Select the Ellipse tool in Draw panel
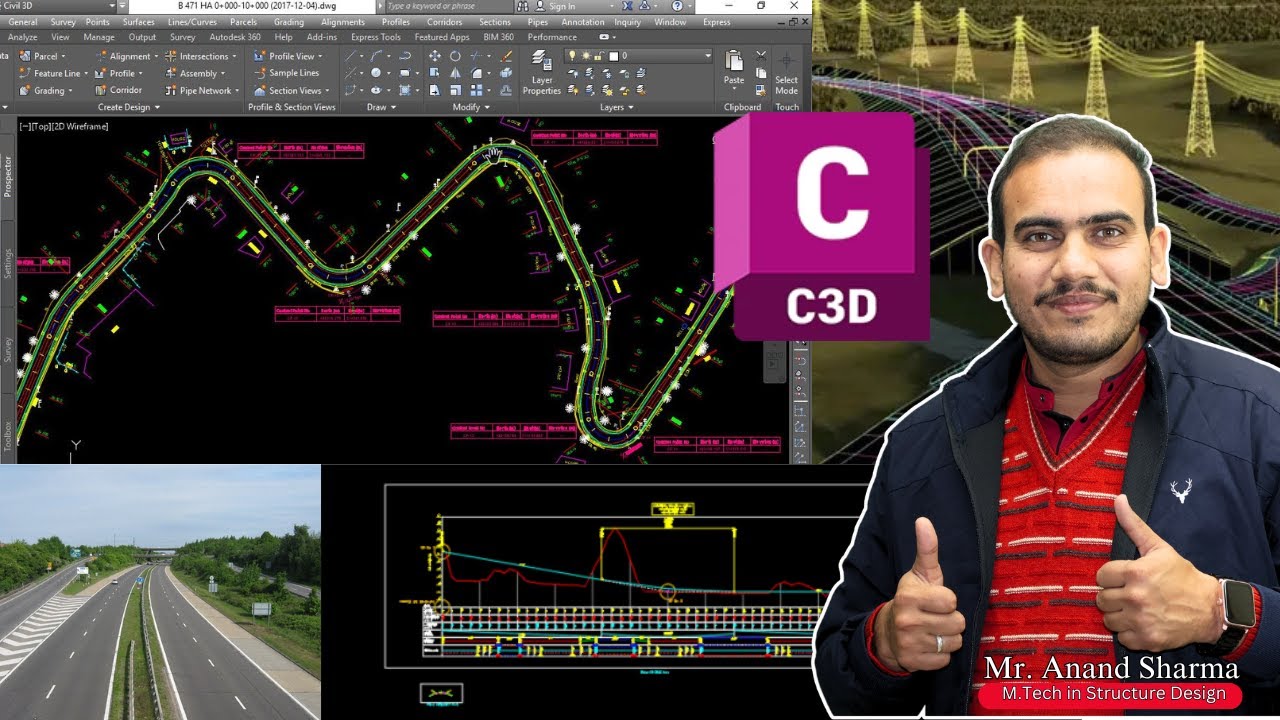The image size is (1280, 720). (x=377, y=90)
